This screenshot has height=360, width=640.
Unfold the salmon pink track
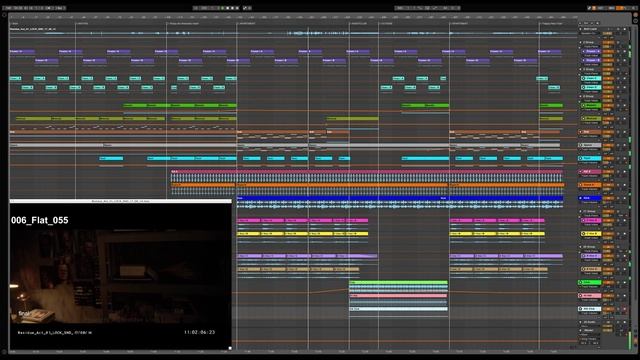pyautogui.click(x=581, y=296)
